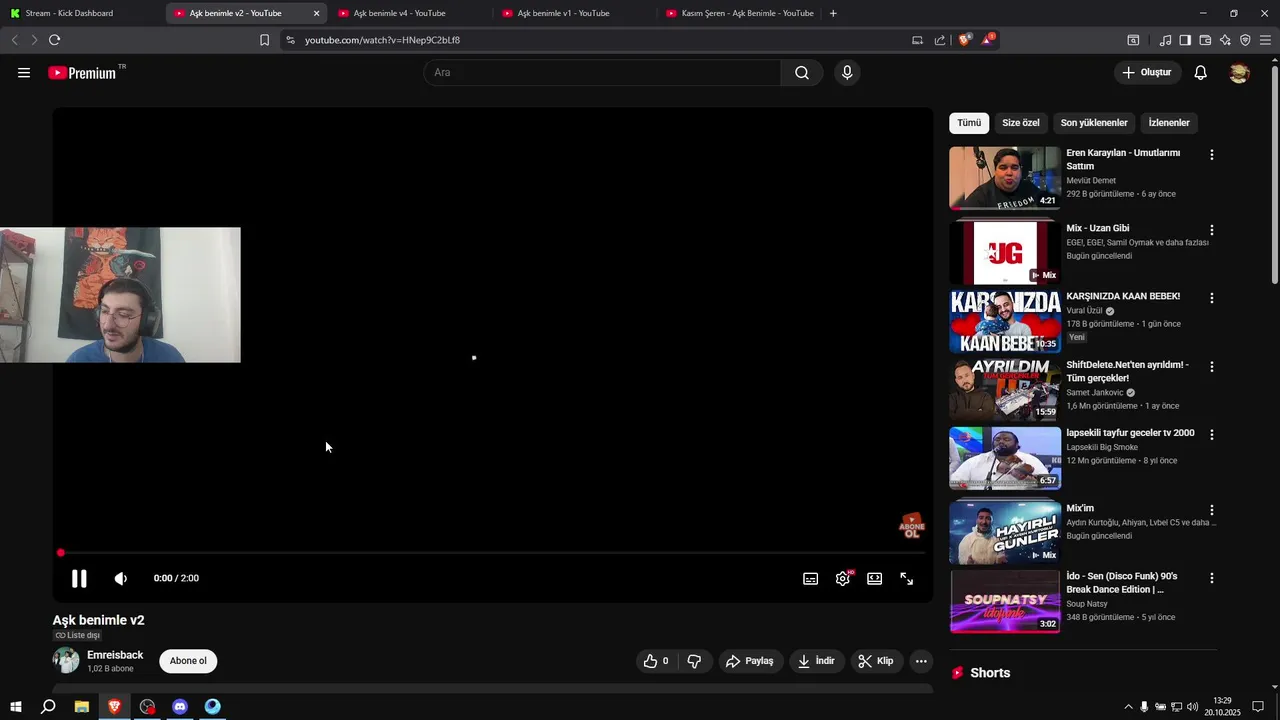Switch to Stream - Kick Dashboard tab
The width and height of the screenshot is (1280, 720).
pyautogui.click(x=82, y=13)
